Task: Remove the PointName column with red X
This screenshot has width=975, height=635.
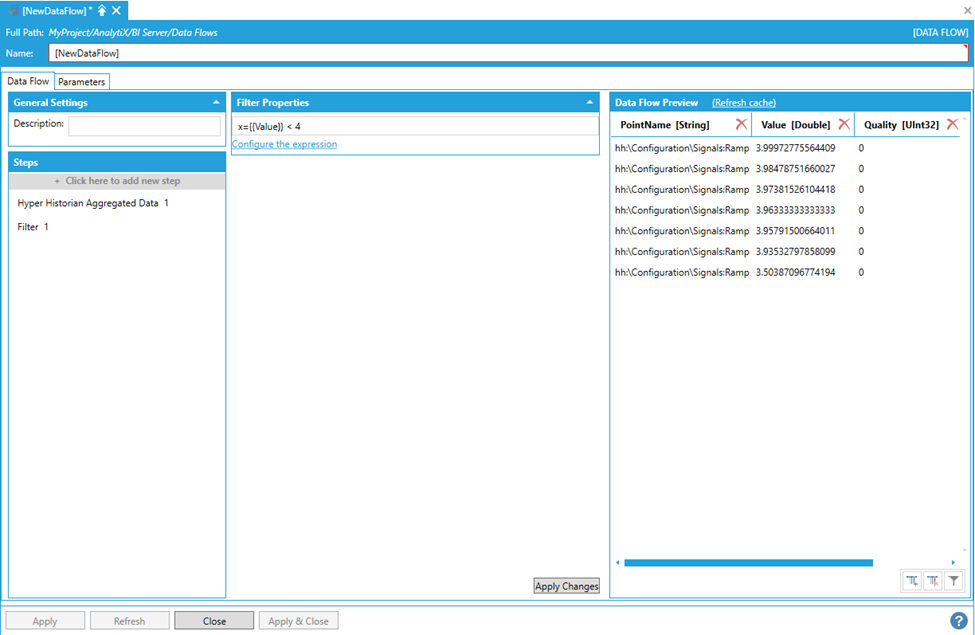Action: point(741,124)
